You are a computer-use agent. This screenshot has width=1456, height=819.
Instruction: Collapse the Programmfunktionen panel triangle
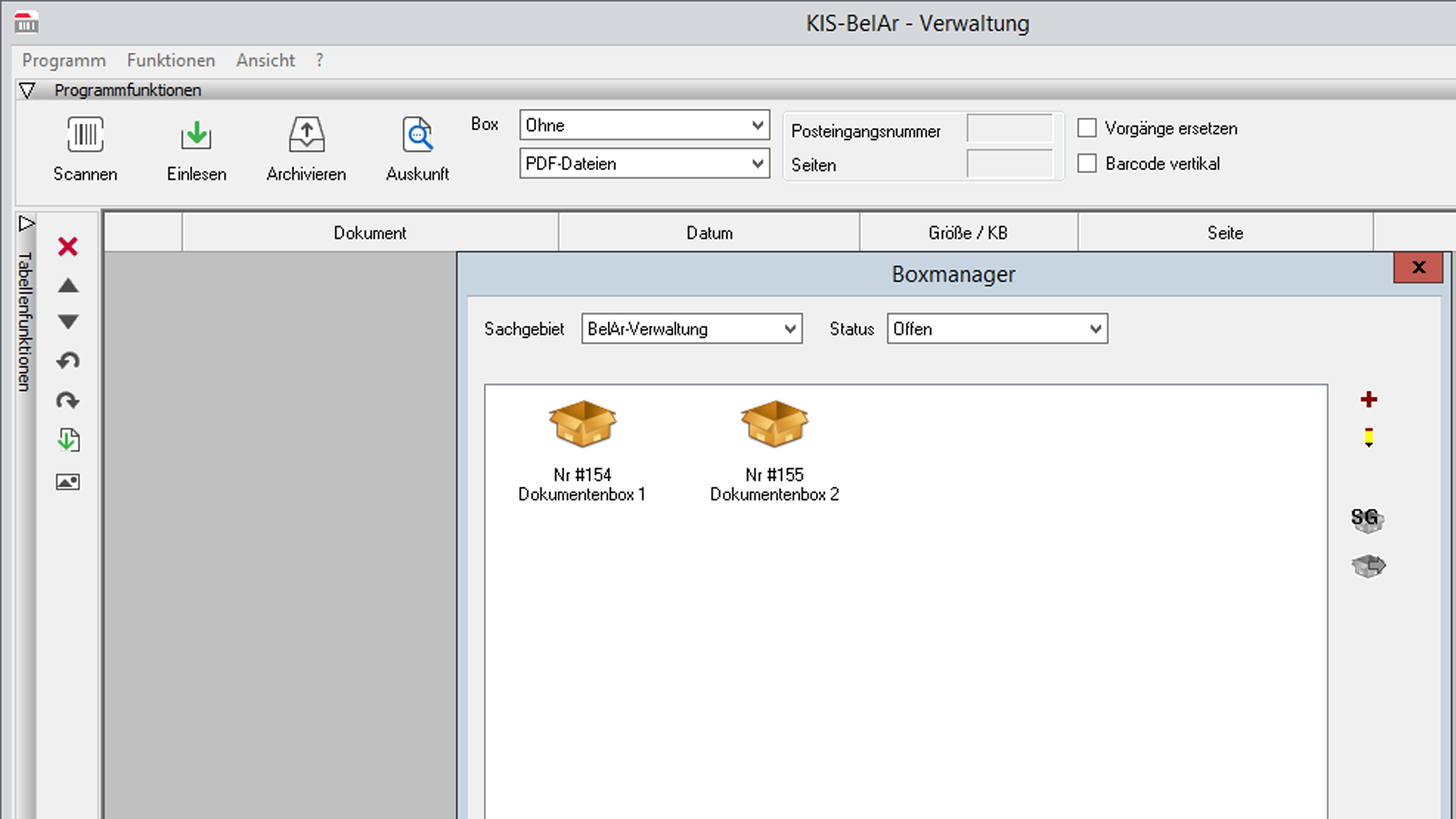tap(27, 90)
